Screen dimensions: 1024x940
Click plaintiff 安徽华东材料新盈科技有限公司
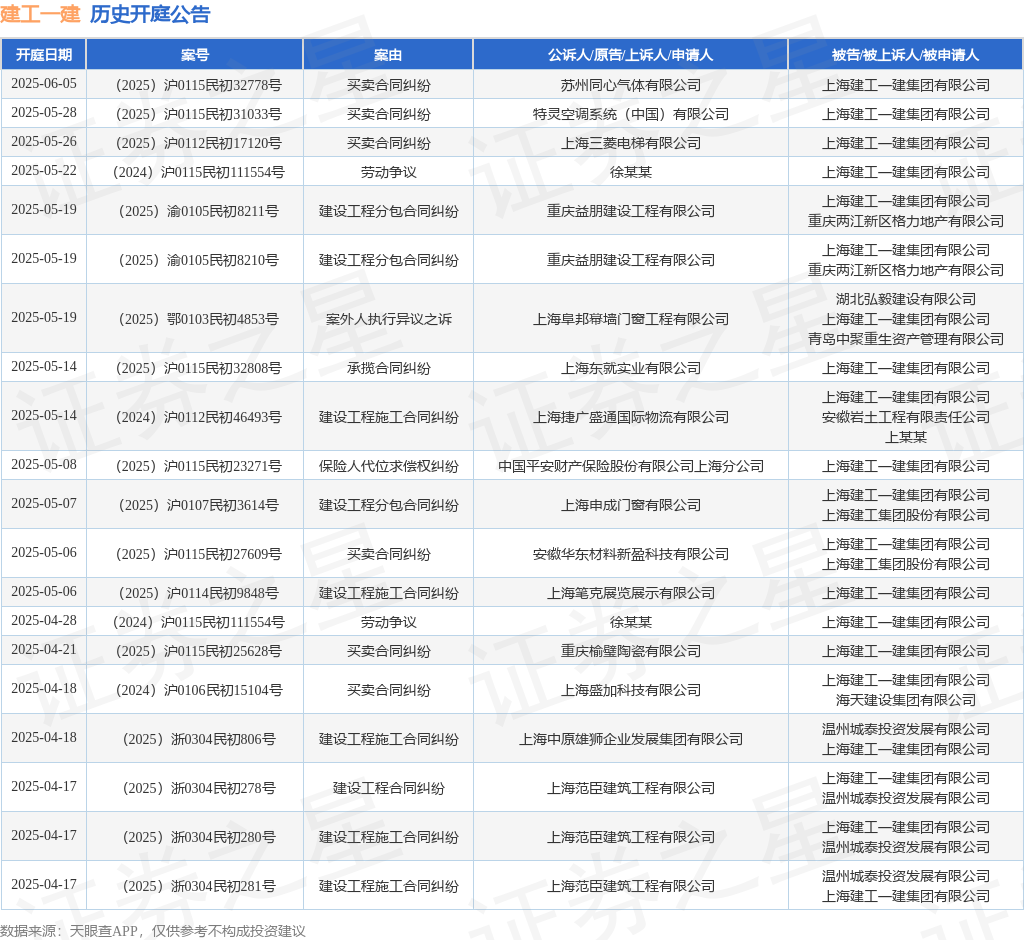[x=630, y=554]
